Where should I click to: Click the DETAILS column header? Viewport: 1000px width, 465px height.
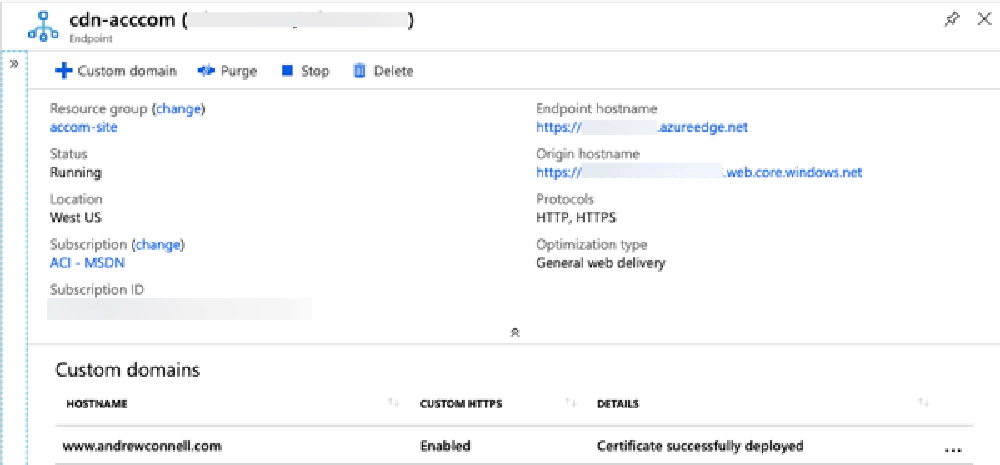[618, 404]
